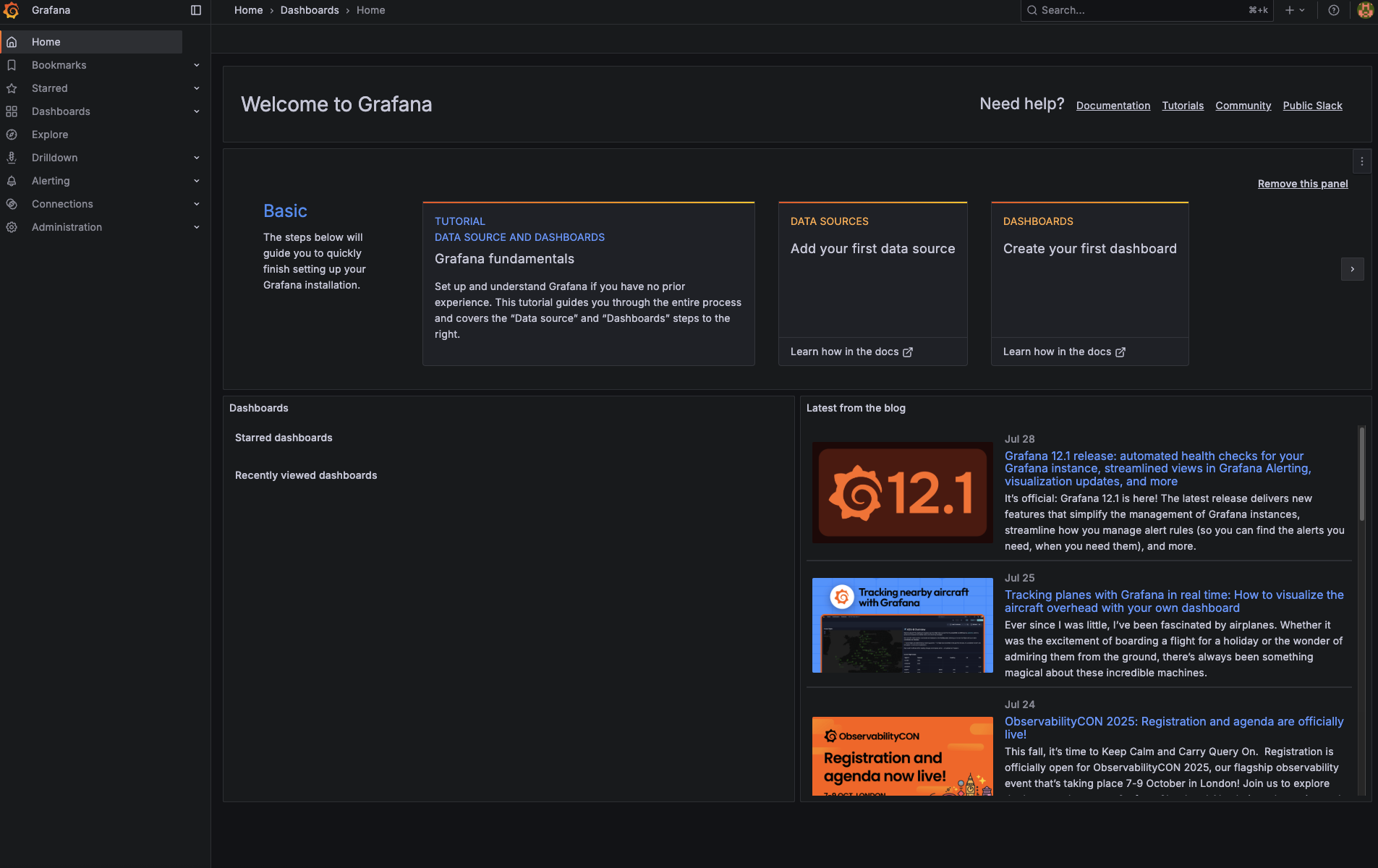
Task: Open Alerting from the sidebar menu
Action: point(51,181)
